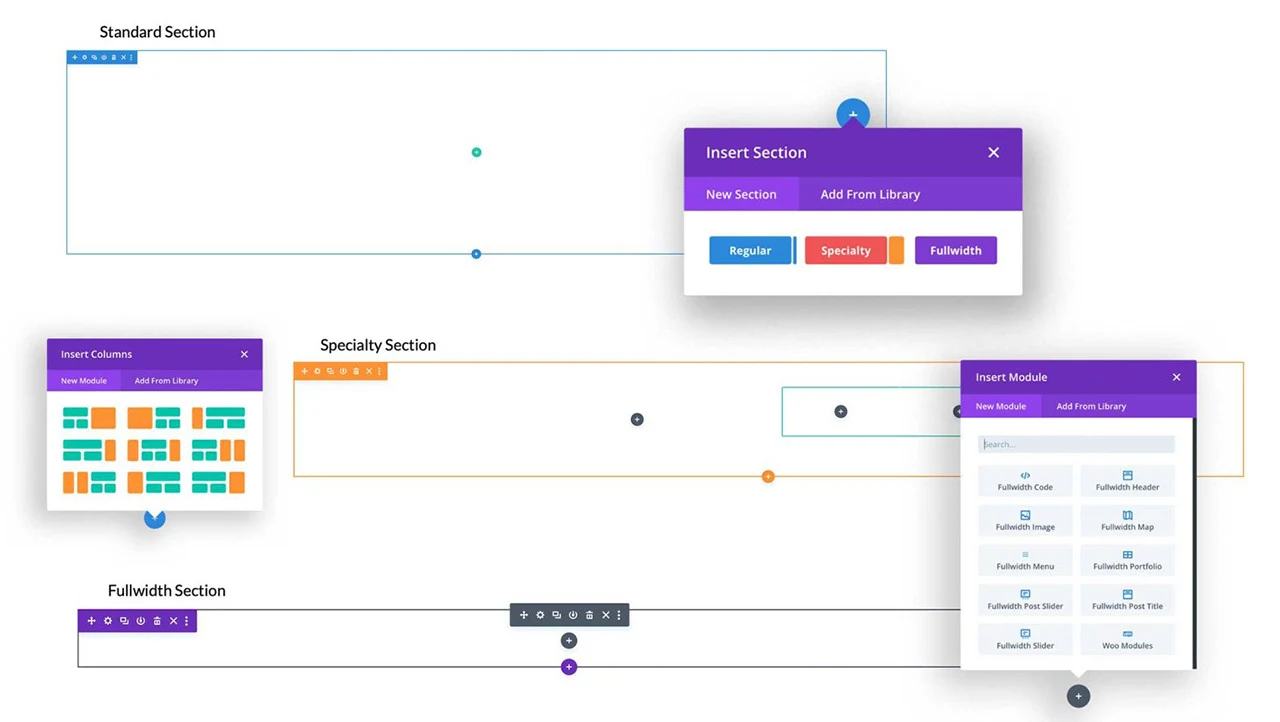
Task: Click the trash icon in the orange Specialty toolbar
Action: [x=356, y=371]
